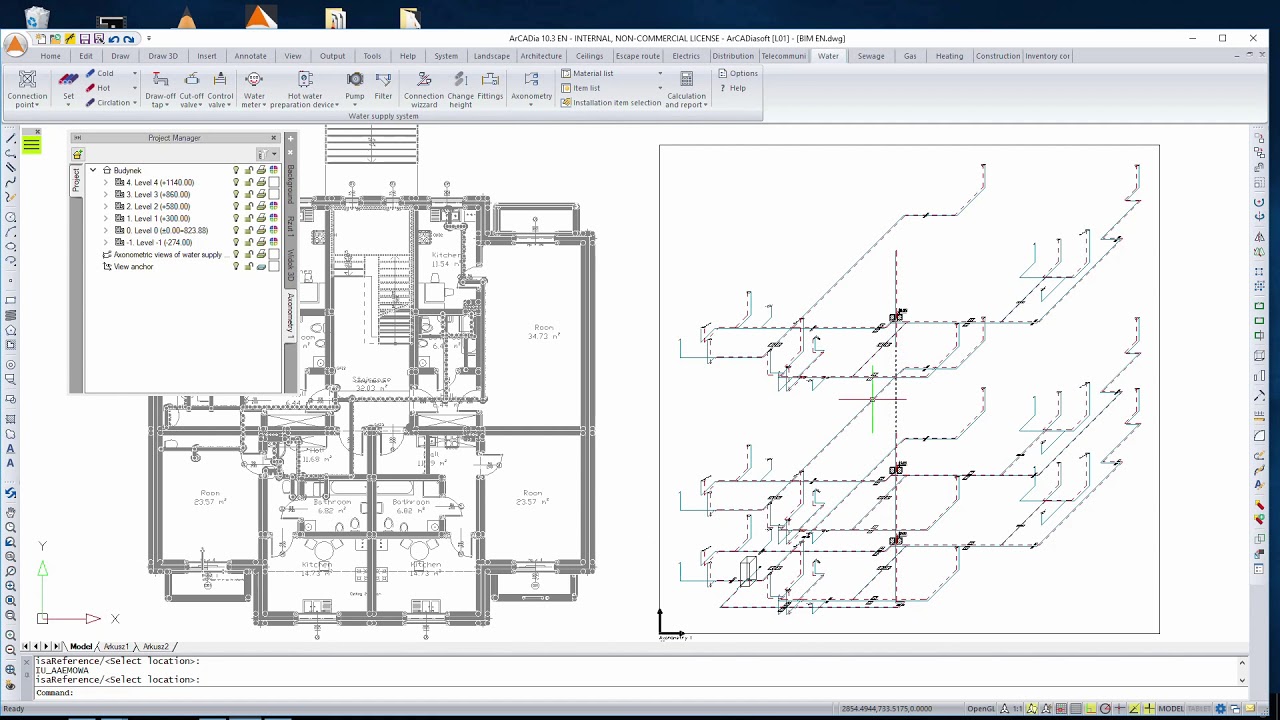1280x720 pixels.
Task: Click the polar tracking icon in status bar
Action: [x=1105, y=709]
